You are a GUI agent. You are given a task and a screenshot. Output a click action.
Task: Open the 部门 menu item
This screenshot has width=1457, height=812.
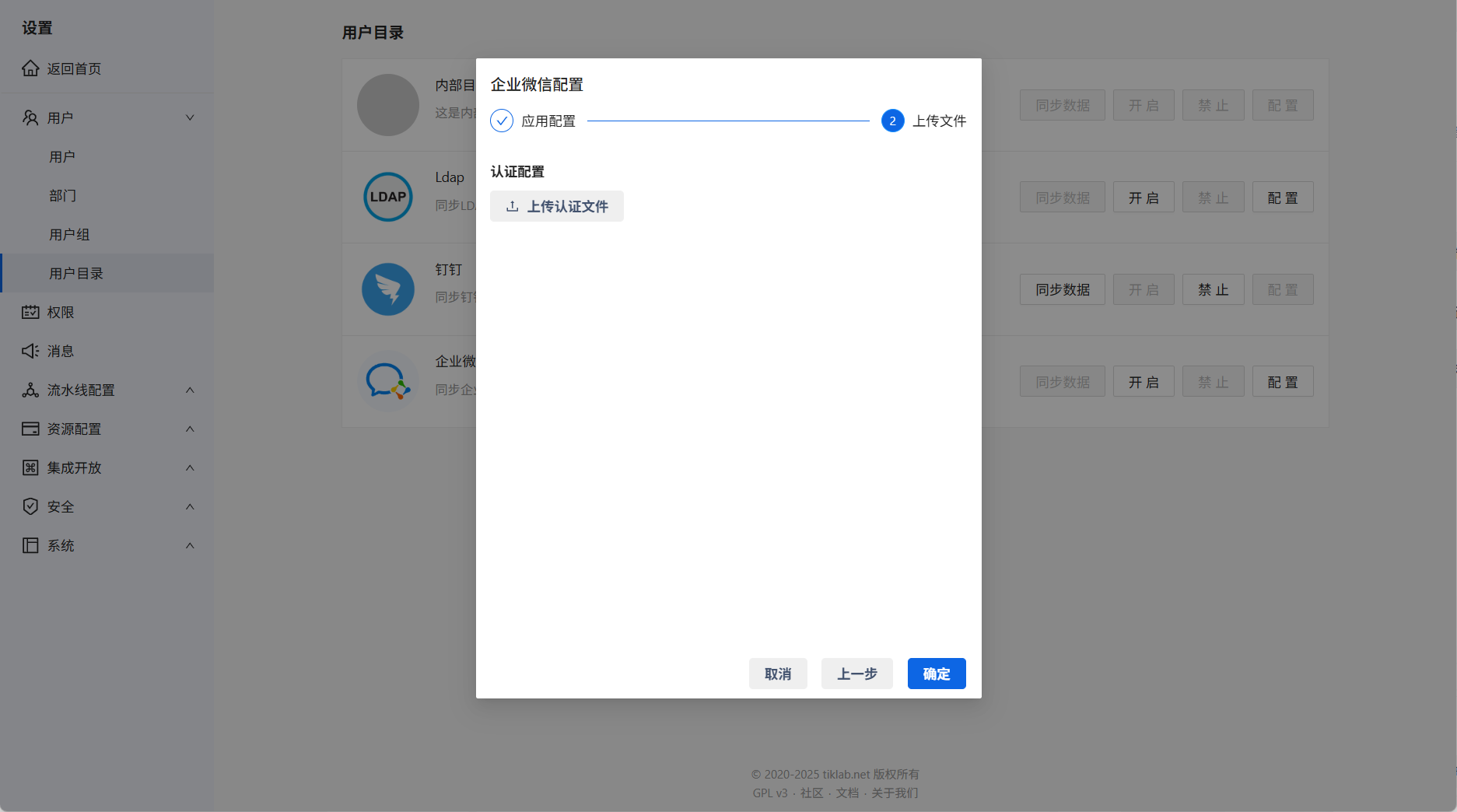point(63,195)
